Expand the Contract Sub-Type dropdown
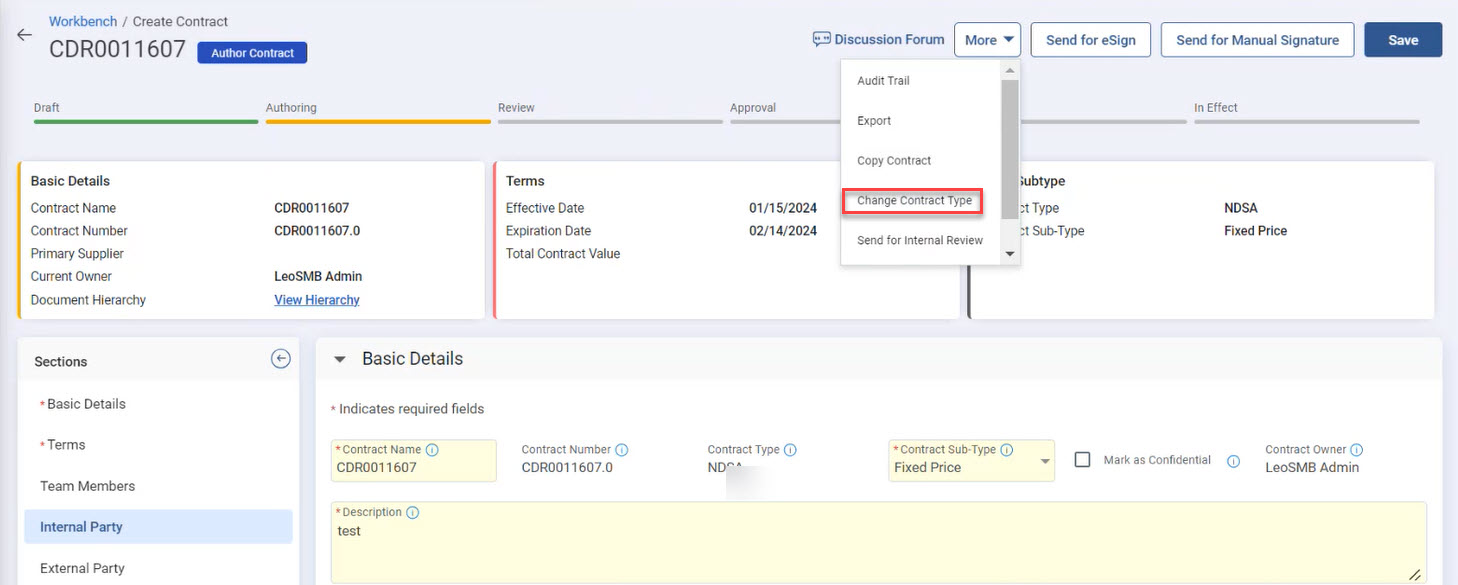Image resolution: width=1458 pixels, height=585 pixels. coord(1045,462)
